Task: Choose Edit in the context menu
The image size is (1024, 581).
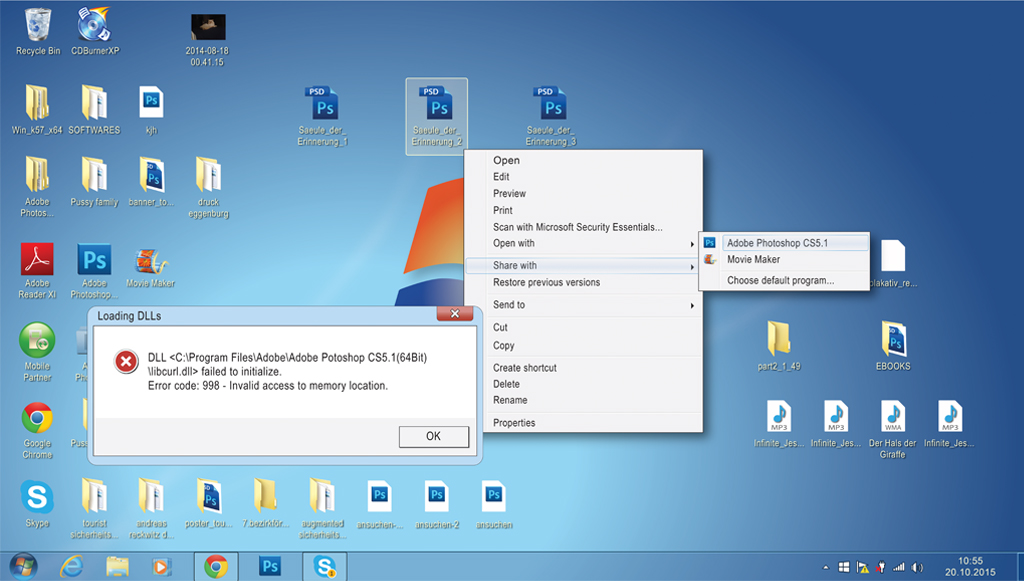Action: coord(583,177)
